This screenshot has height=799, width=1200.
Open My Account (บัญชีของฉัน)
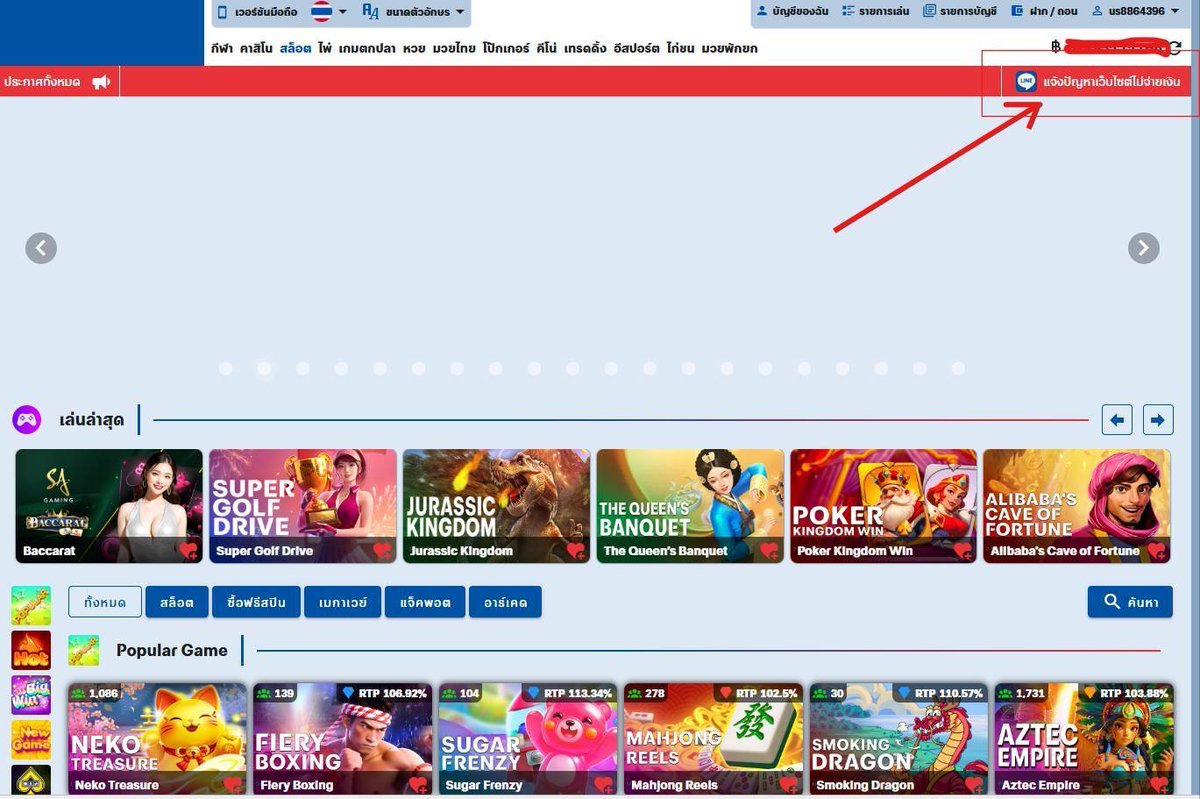point(792,12)
